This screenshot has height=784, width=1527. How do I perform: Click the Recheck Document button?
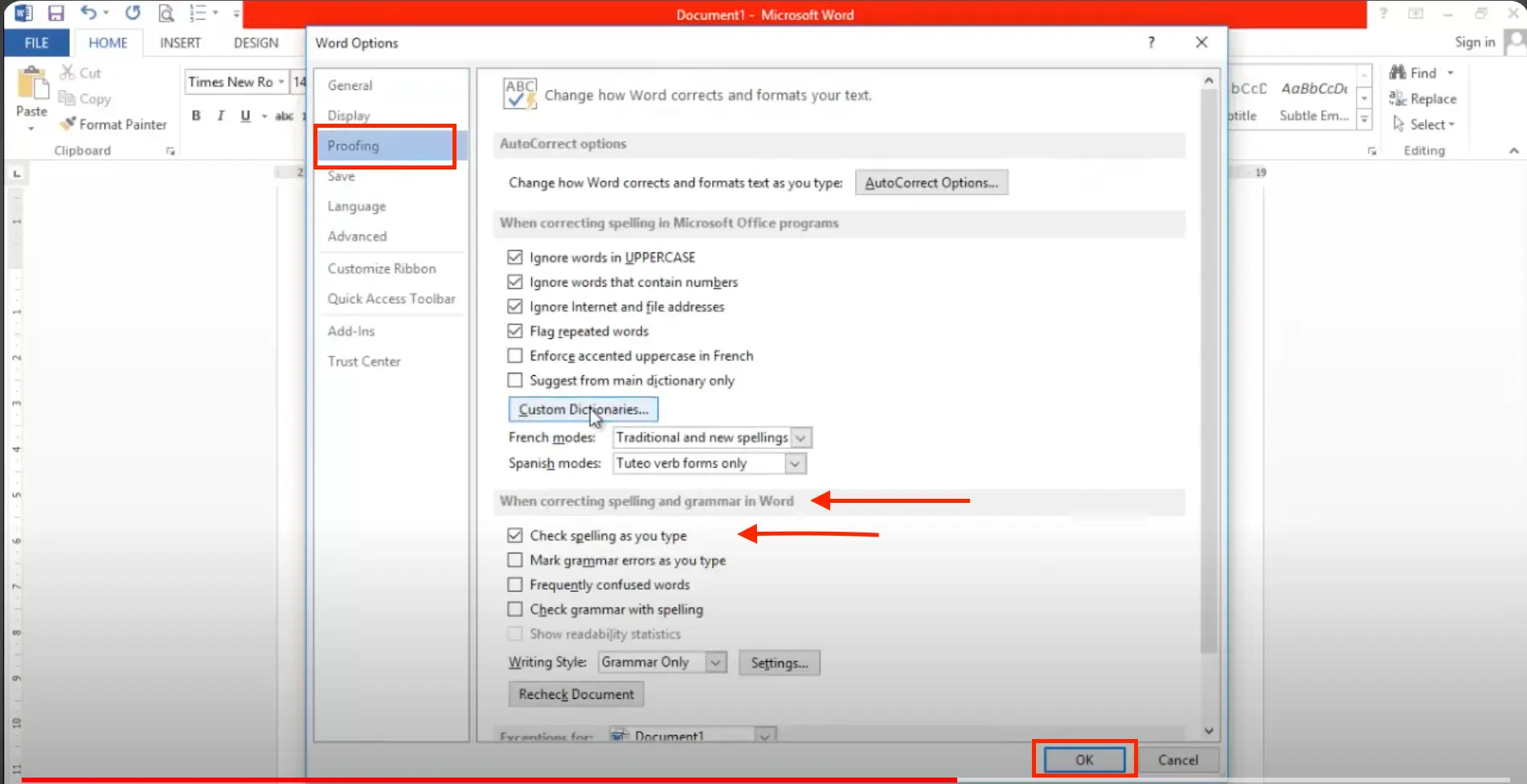click(x=576, y=694)
